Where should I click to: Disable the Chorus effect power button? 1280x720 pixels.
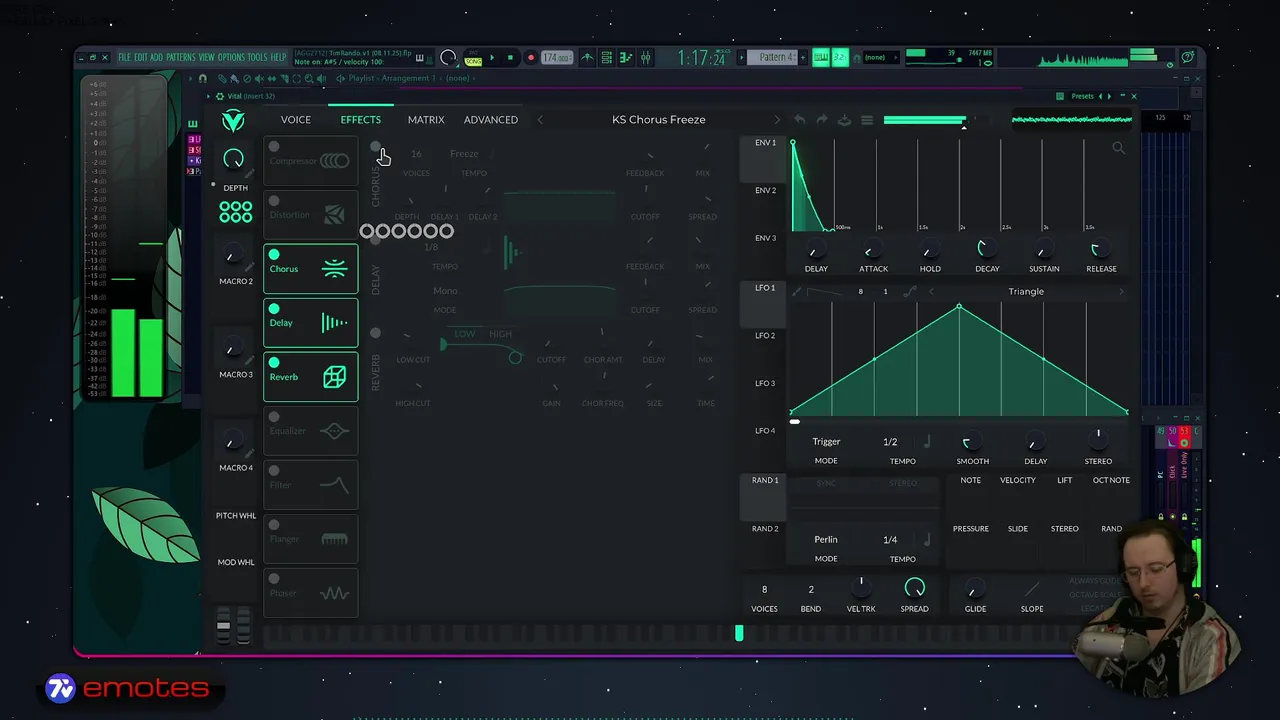274,255
